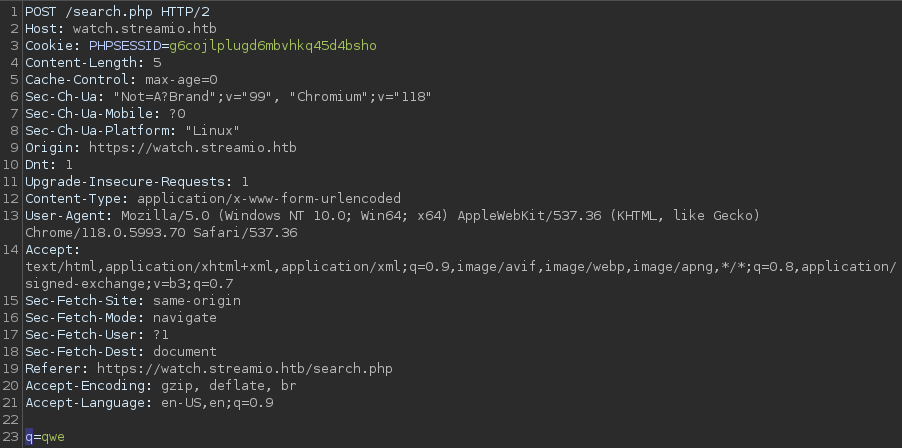The image size is (902, 448).
Task: Click the Host header value watch.streamio.htb
Action: pos(144,28)
